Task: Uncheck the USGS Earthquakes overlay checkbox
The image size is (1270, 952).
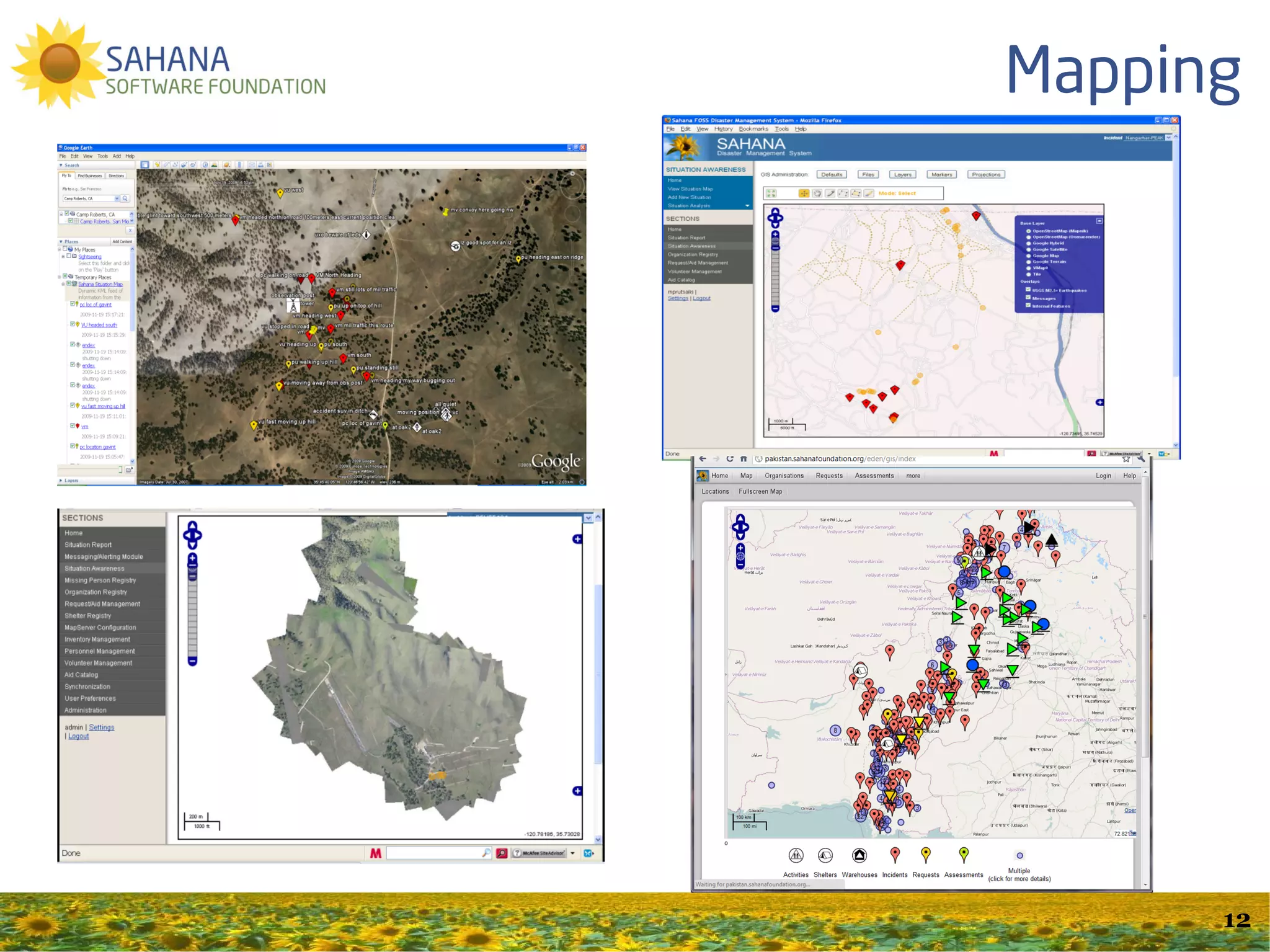Action: tap(1028, 290)
